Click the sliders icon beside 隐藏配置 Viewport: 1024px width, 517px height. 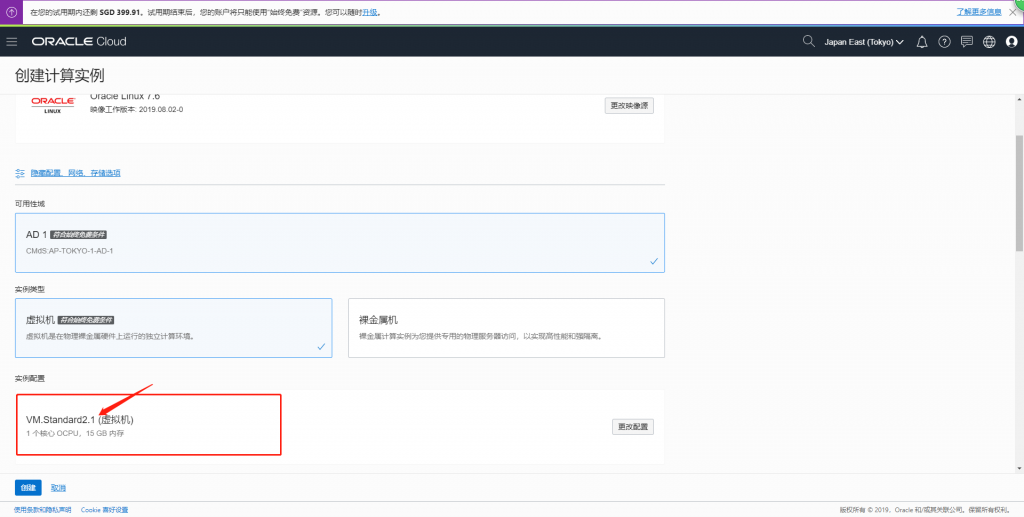point(20,173)
